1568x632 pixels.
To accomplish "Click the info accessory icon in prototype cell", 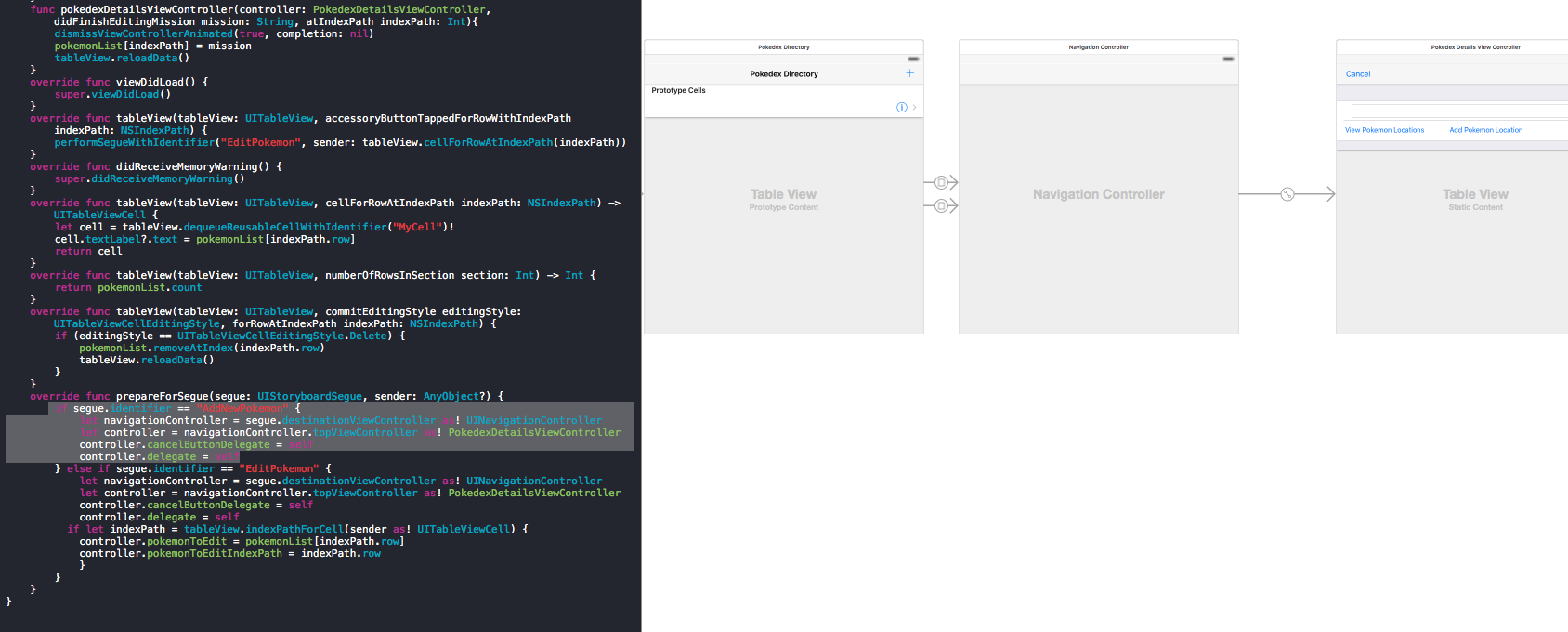I will [901, 108].
